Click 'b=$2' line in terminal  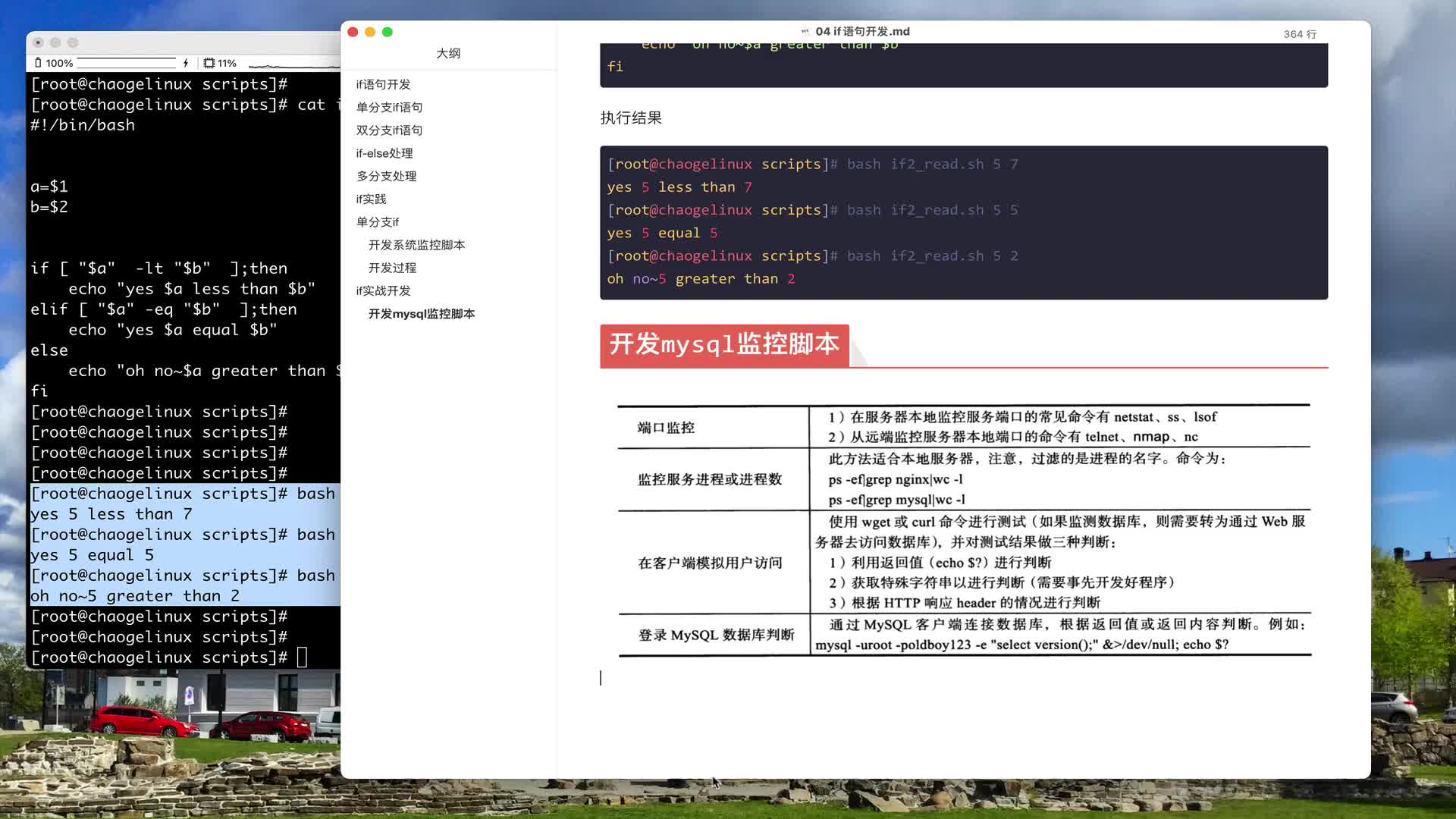click(49, 207)
